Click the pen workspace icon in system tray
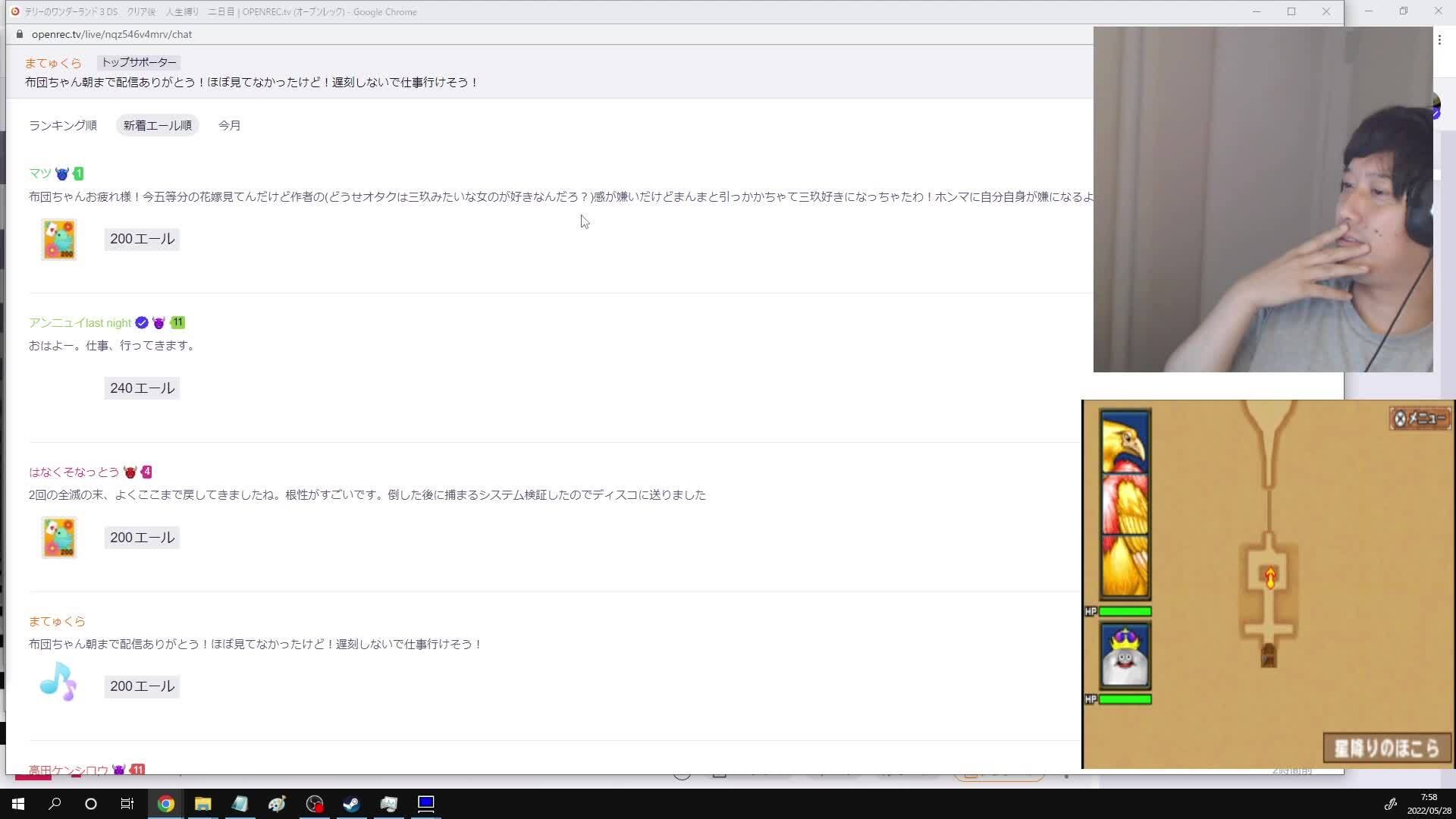The width and height of the screenshot is (1456, 819). 1391,804
